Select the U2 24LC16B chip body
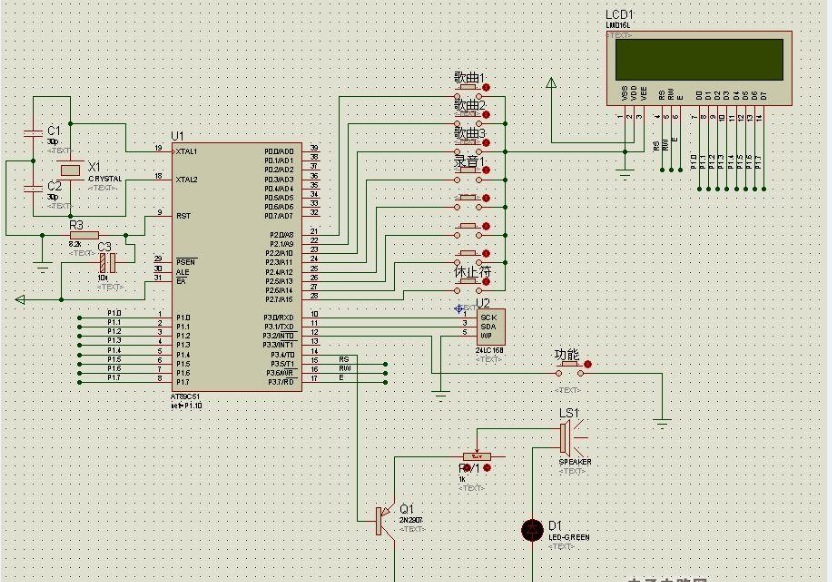832x582 pixels. click(x=491, y=327)
